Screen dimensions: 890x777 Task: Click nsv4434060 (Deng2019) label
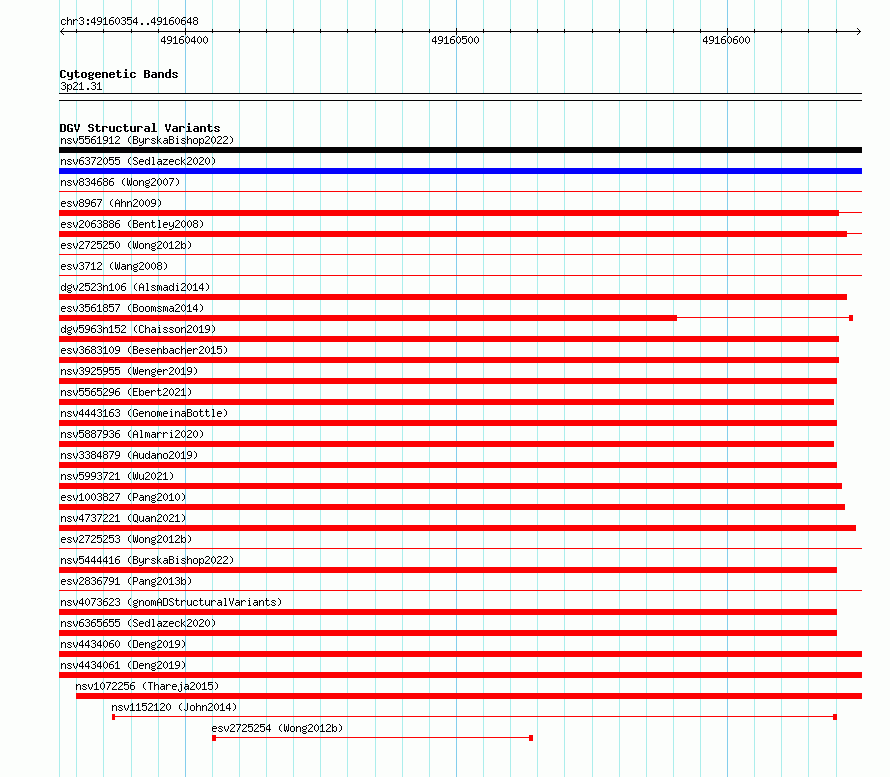pos(123,644)
